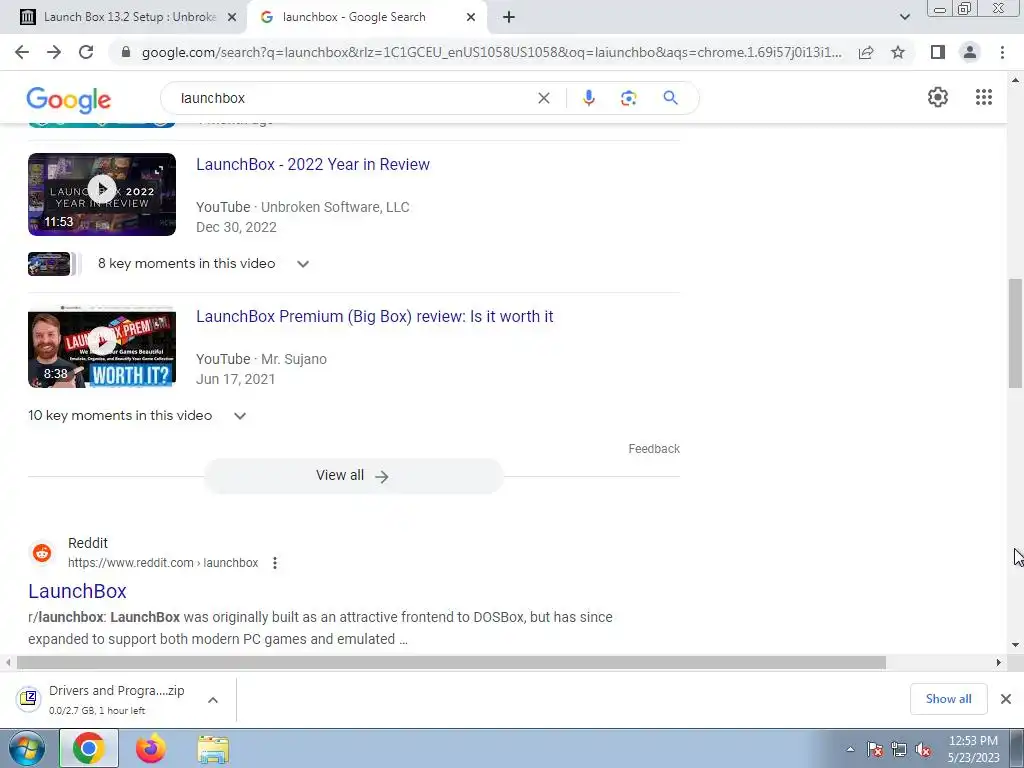
Task: Launch Firefox from the taskbar
Action: (151, 748)
